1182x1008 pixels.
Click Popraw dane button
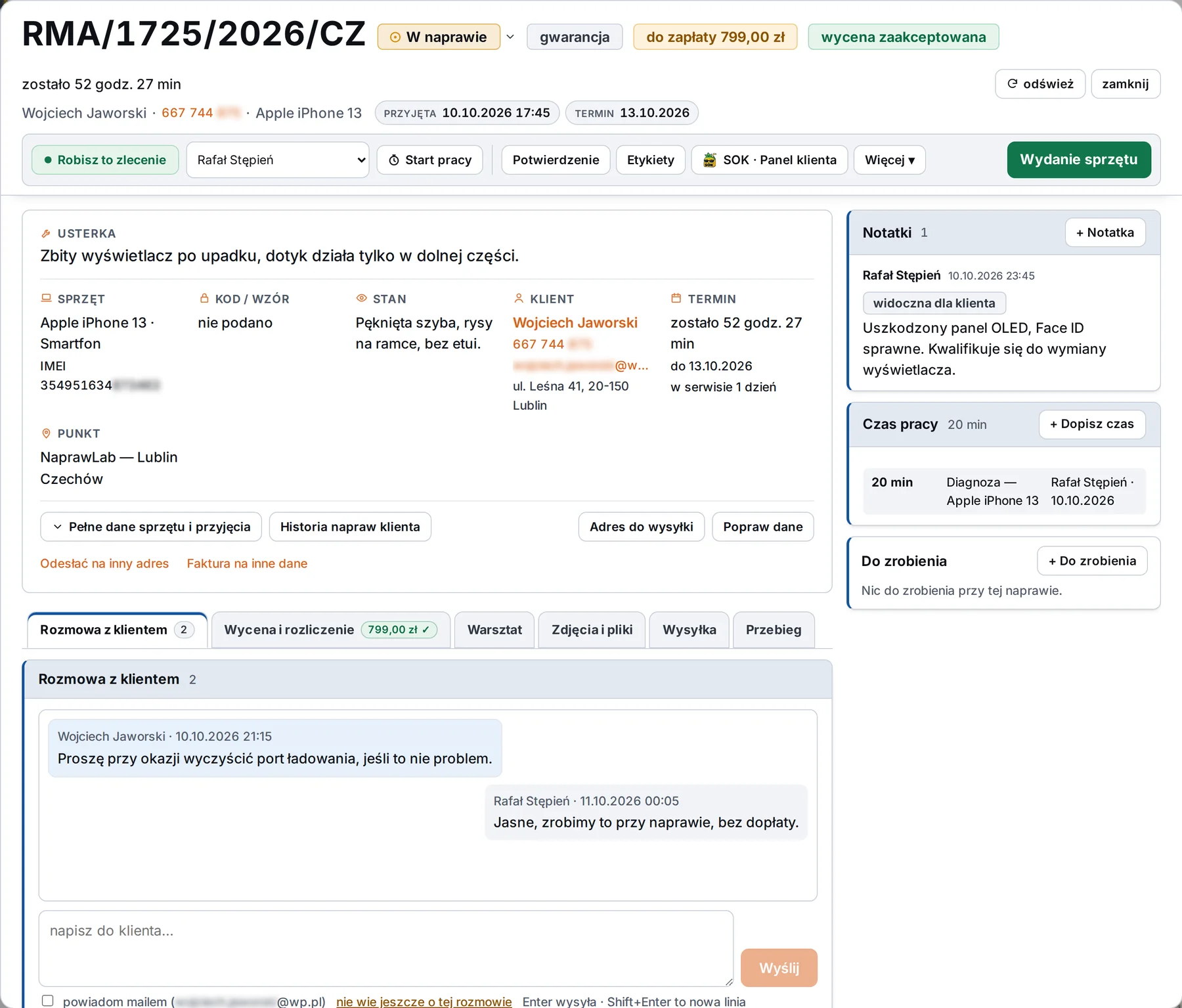763,527
